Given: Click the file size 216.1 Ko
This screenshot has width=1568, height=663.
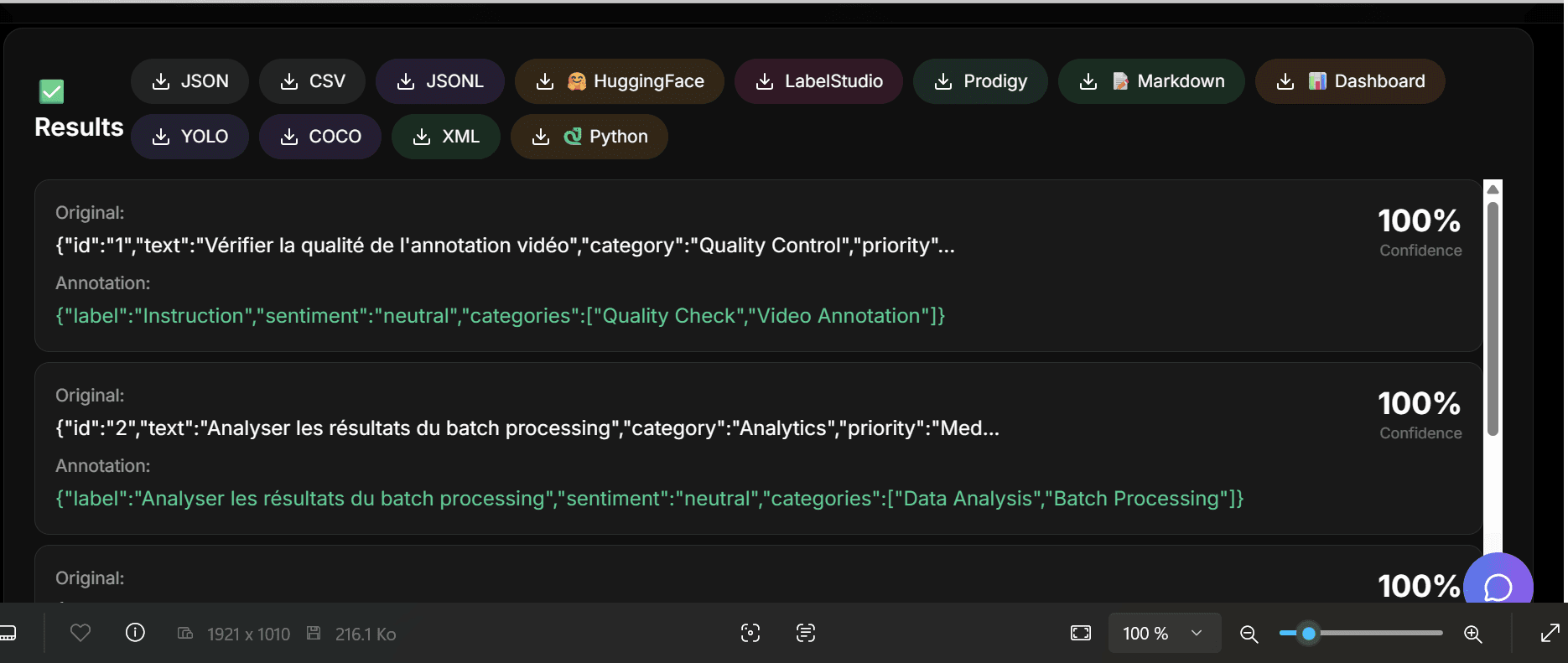Looking at the screenshot, I should pos(366,635).
